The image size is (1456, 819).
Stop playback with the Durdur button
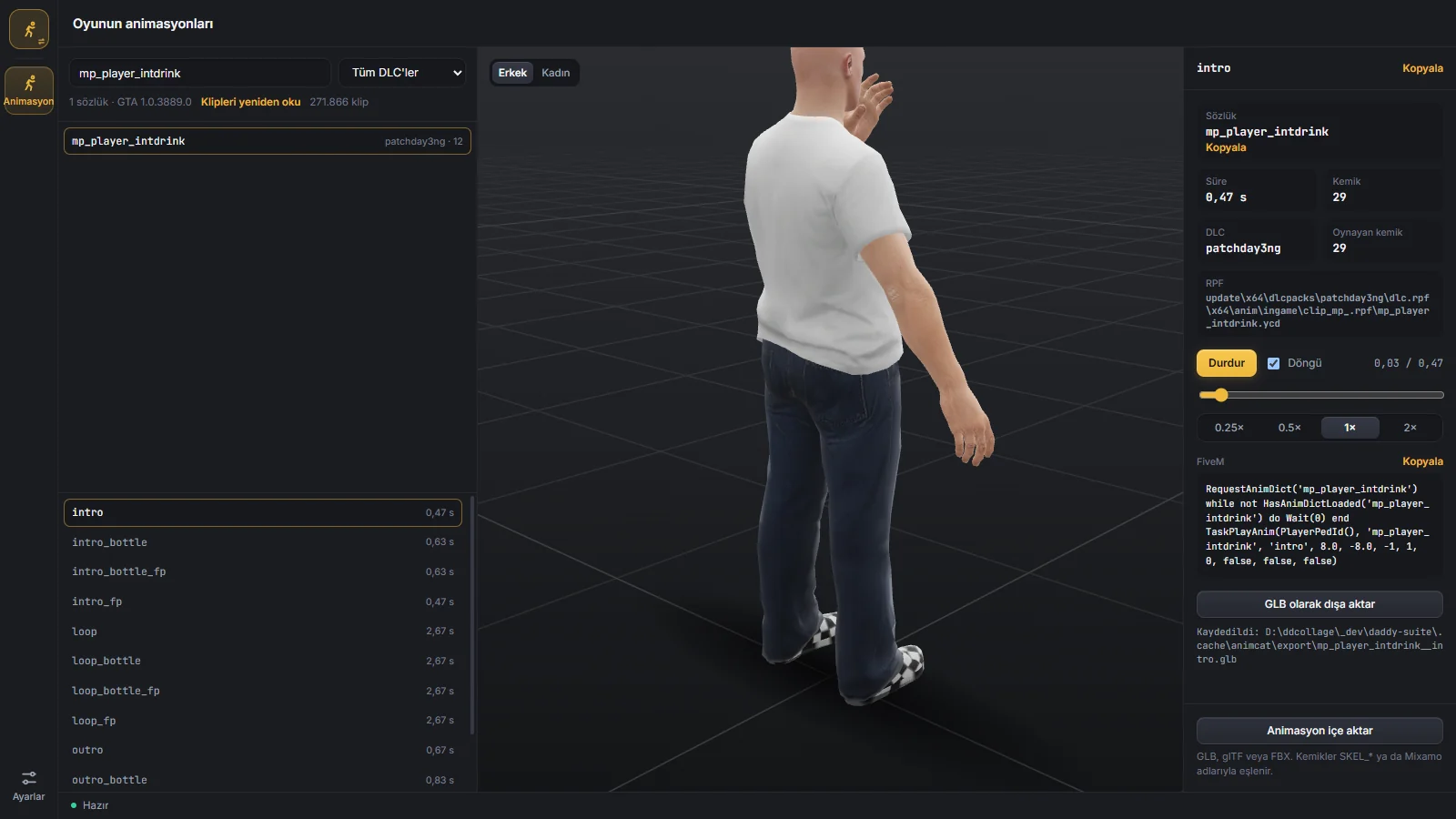[1226, 363]
